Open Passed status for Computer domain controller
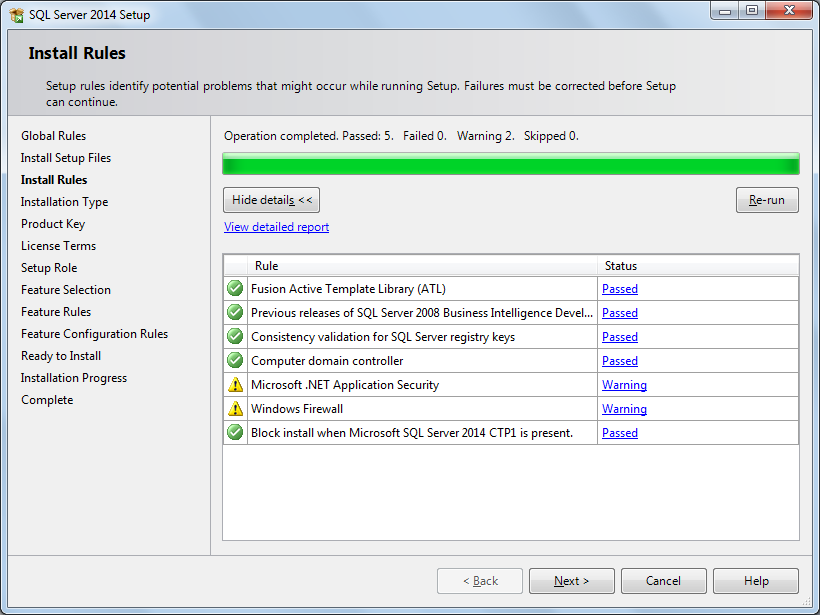The width and height of the screenshot is (820, 615). pos(620,361)
